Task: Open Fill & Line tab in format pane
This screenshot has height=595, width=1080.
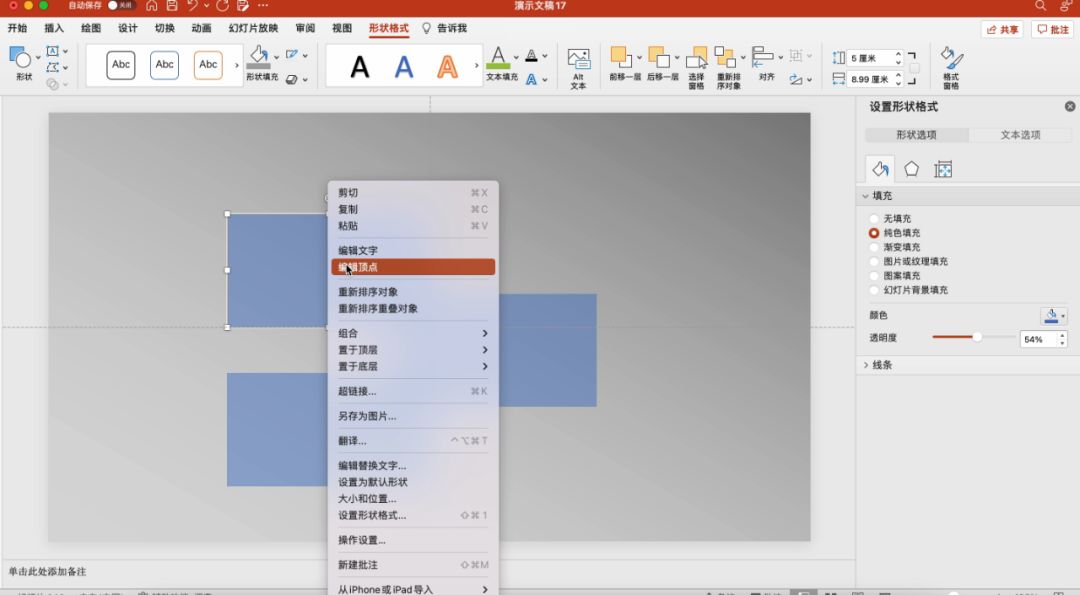Action: 880,169
